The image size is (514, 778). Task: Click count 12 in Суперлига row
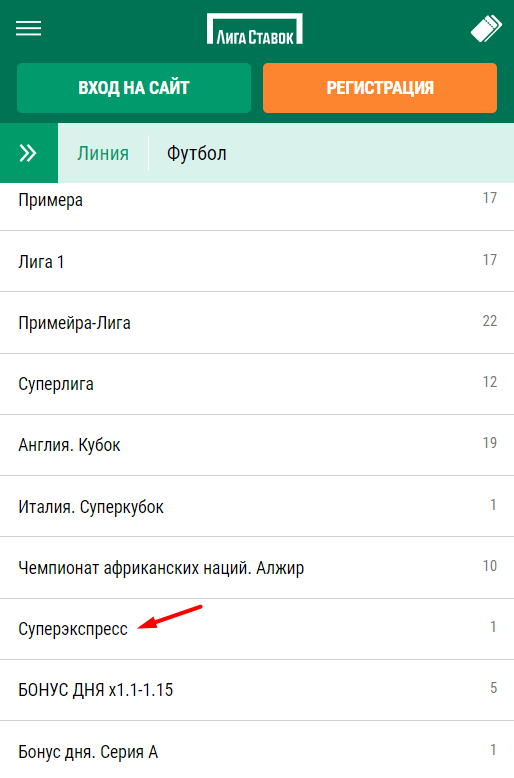[x=490, y=382]
